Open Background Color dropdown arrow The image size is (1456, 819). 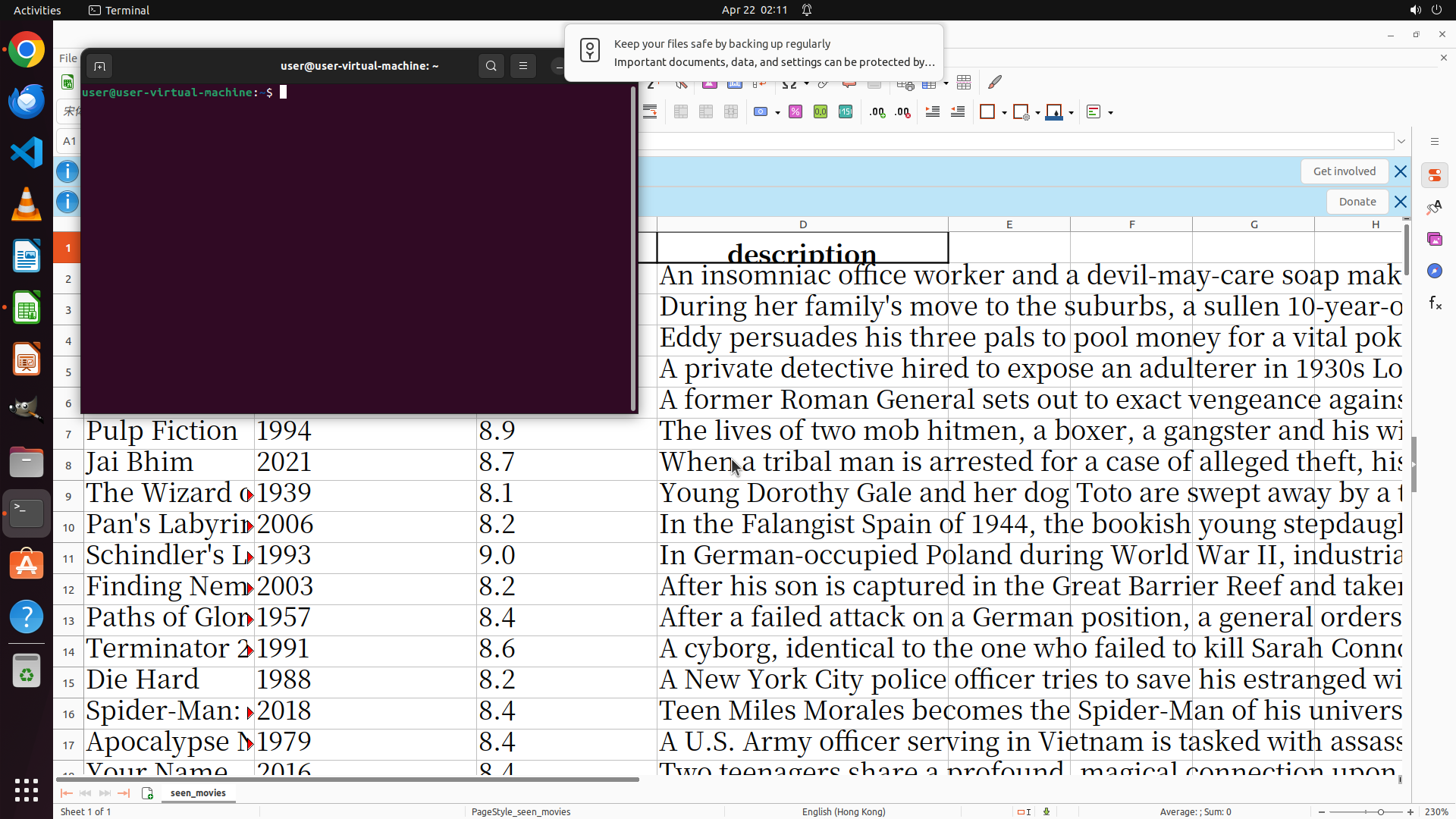coord(1071,112)
